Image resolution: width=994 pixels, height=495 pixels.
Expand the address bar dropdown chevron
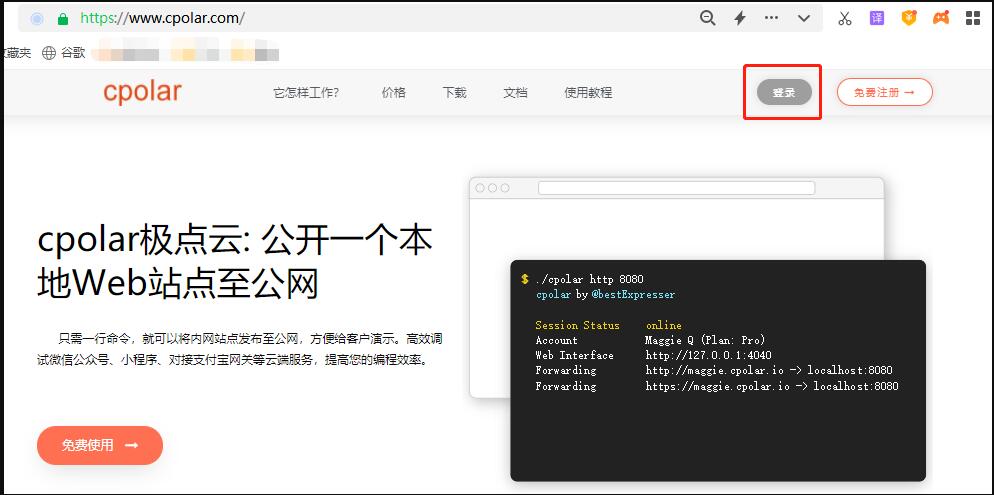click(x=803, y=18)
